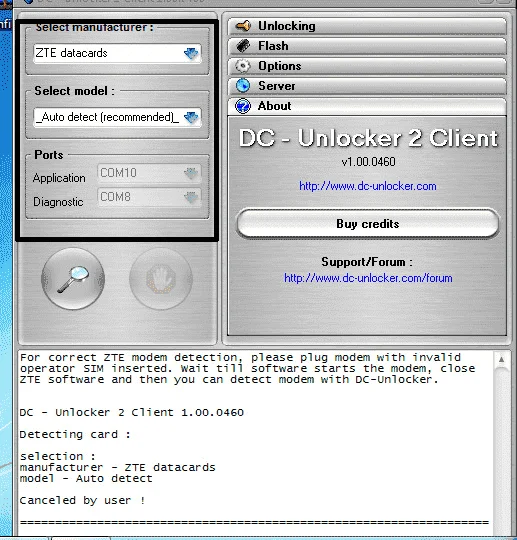The height and width of the screenshot is (540, 517).
Task: Click the 'DC - Unlocker 2 Client 1.00.0460' log line
Action: (132, 412)
